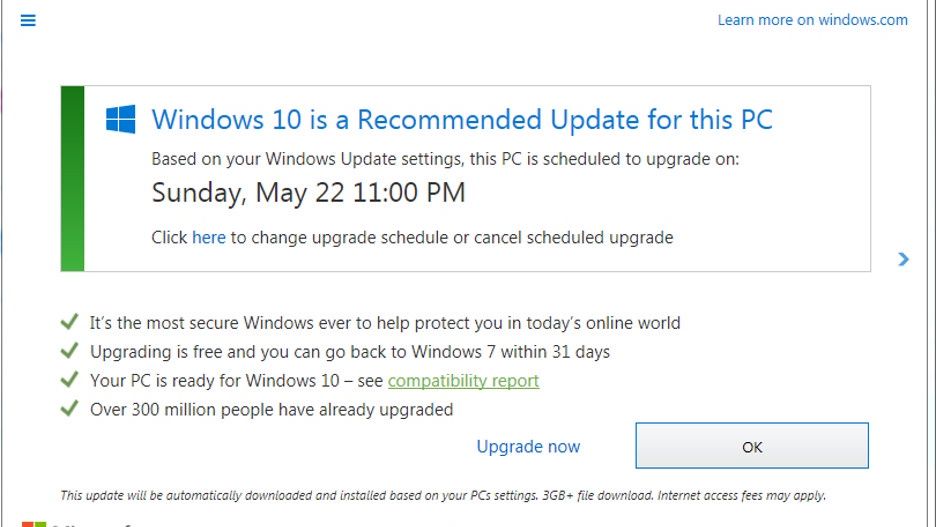Click the Microsoft logo at the bottom
This screenshot has height=527, width=936.
[34, 524]
